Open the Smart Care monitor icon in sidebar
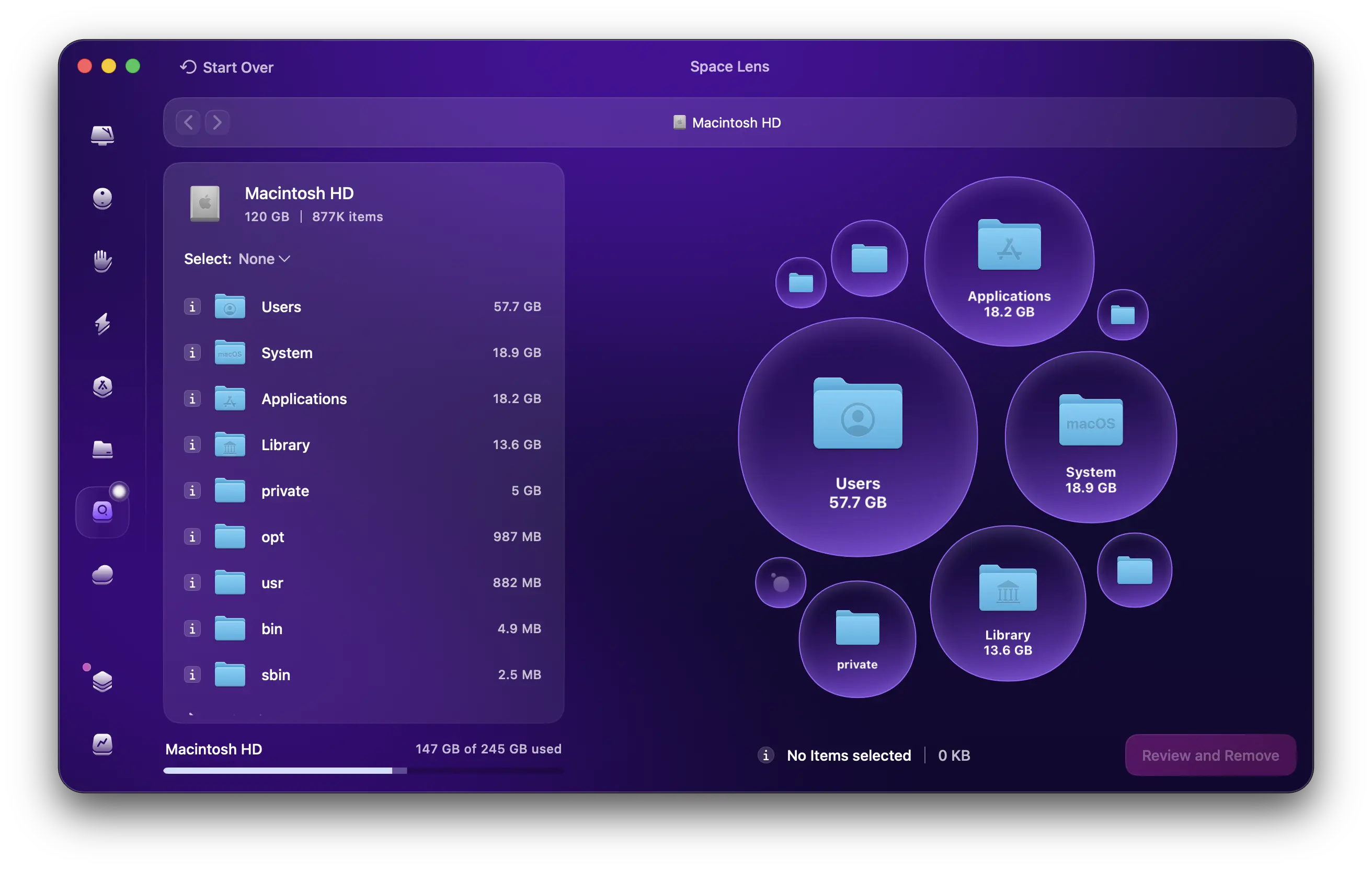The height and width of the screenshot is (870, 1372). coord(102,135)
